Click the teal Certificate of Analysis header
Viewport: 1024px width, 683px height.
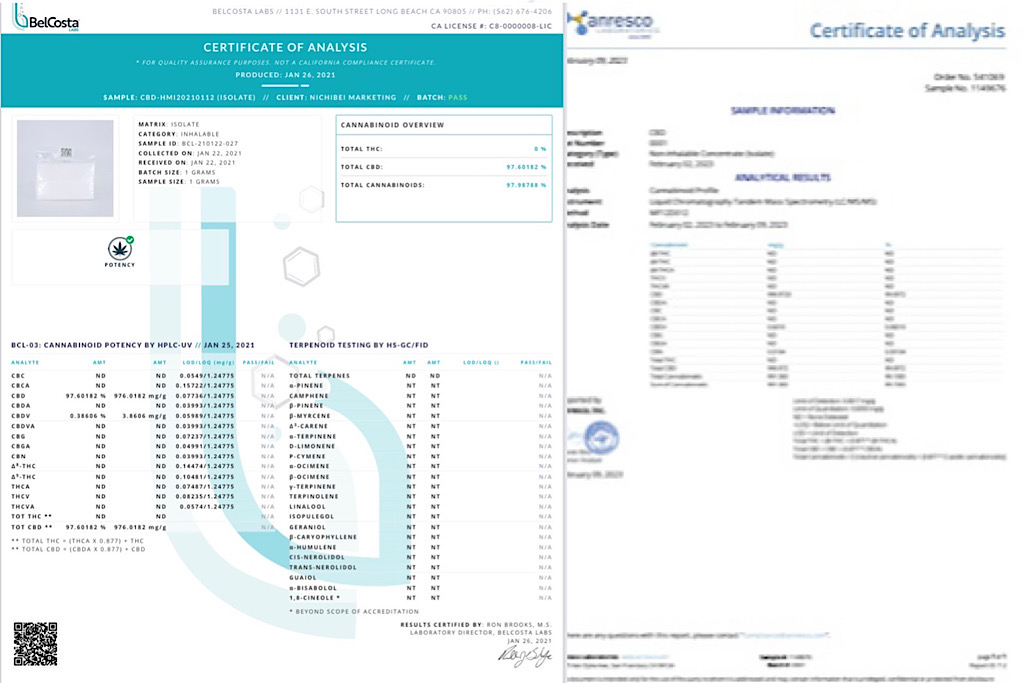pyautogui.click(x=285, y=47)
